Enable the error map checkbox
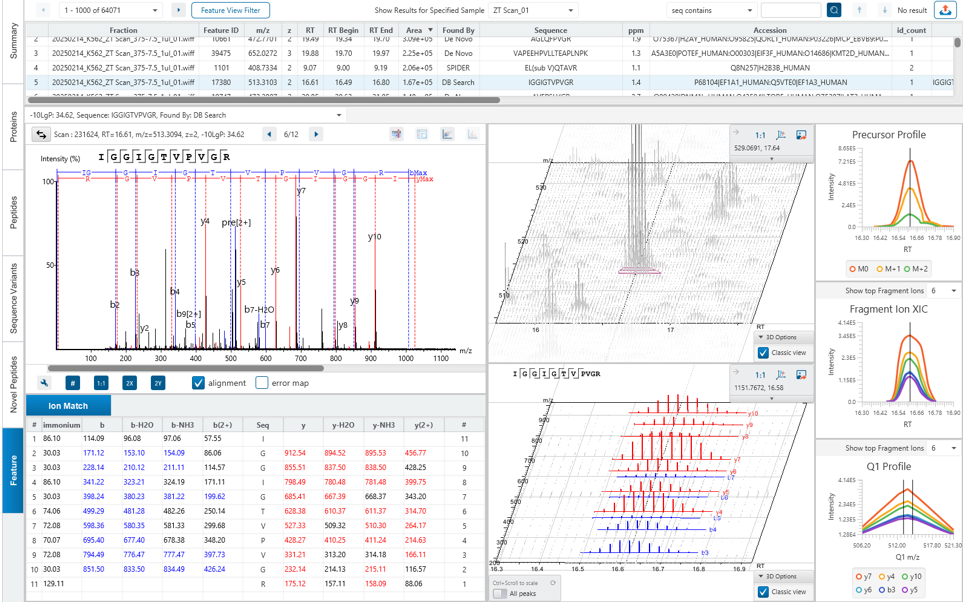This screenshot has width=965, height=606. tap(262, 383)
